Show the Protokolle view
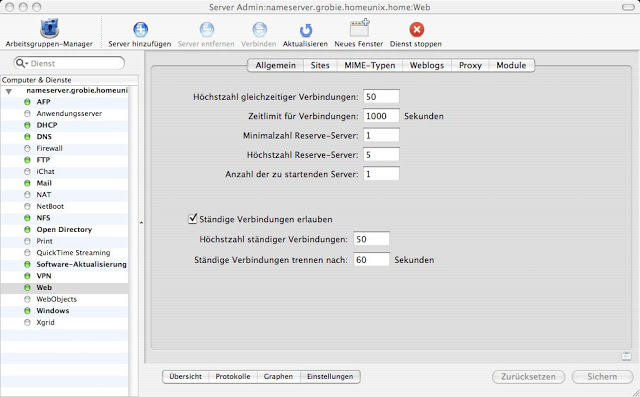The width and height of the screenshot is (640, 397). [x=233, y=377]
